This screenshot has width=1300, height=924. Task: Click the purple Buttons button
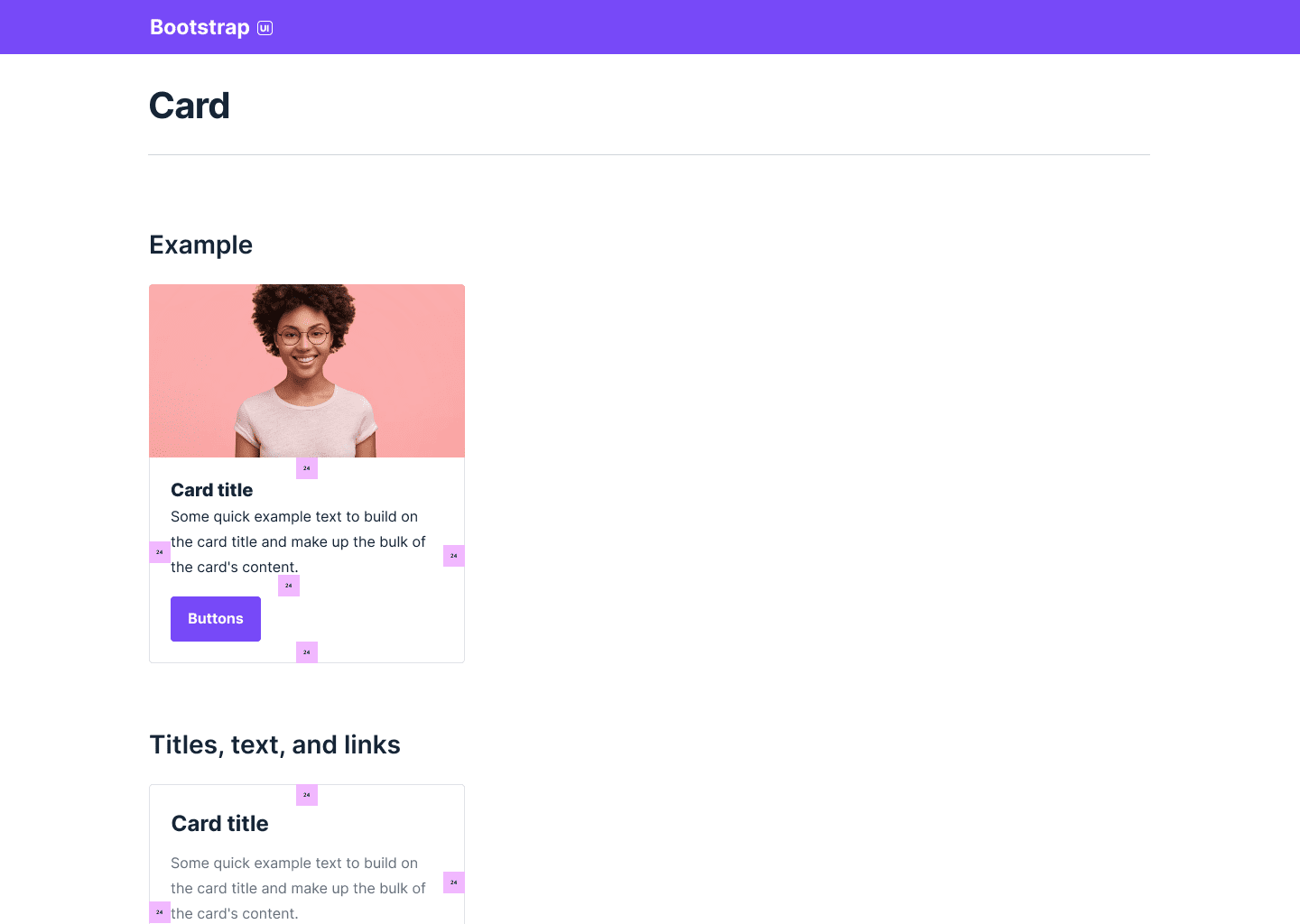216,619
